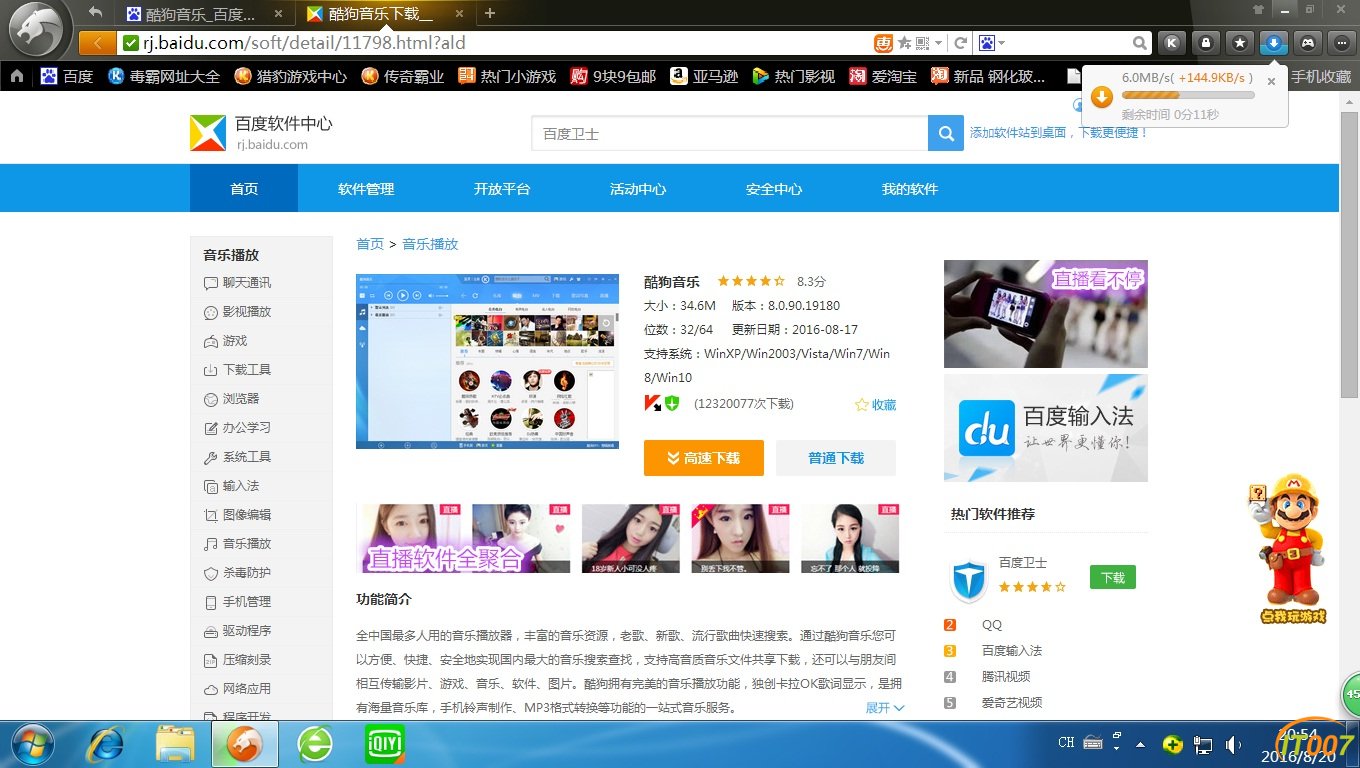Image resolution: width=1360 pixels, height=768 pixels.
Task: Click the game controller toolbar icon
Action: 1308,43
